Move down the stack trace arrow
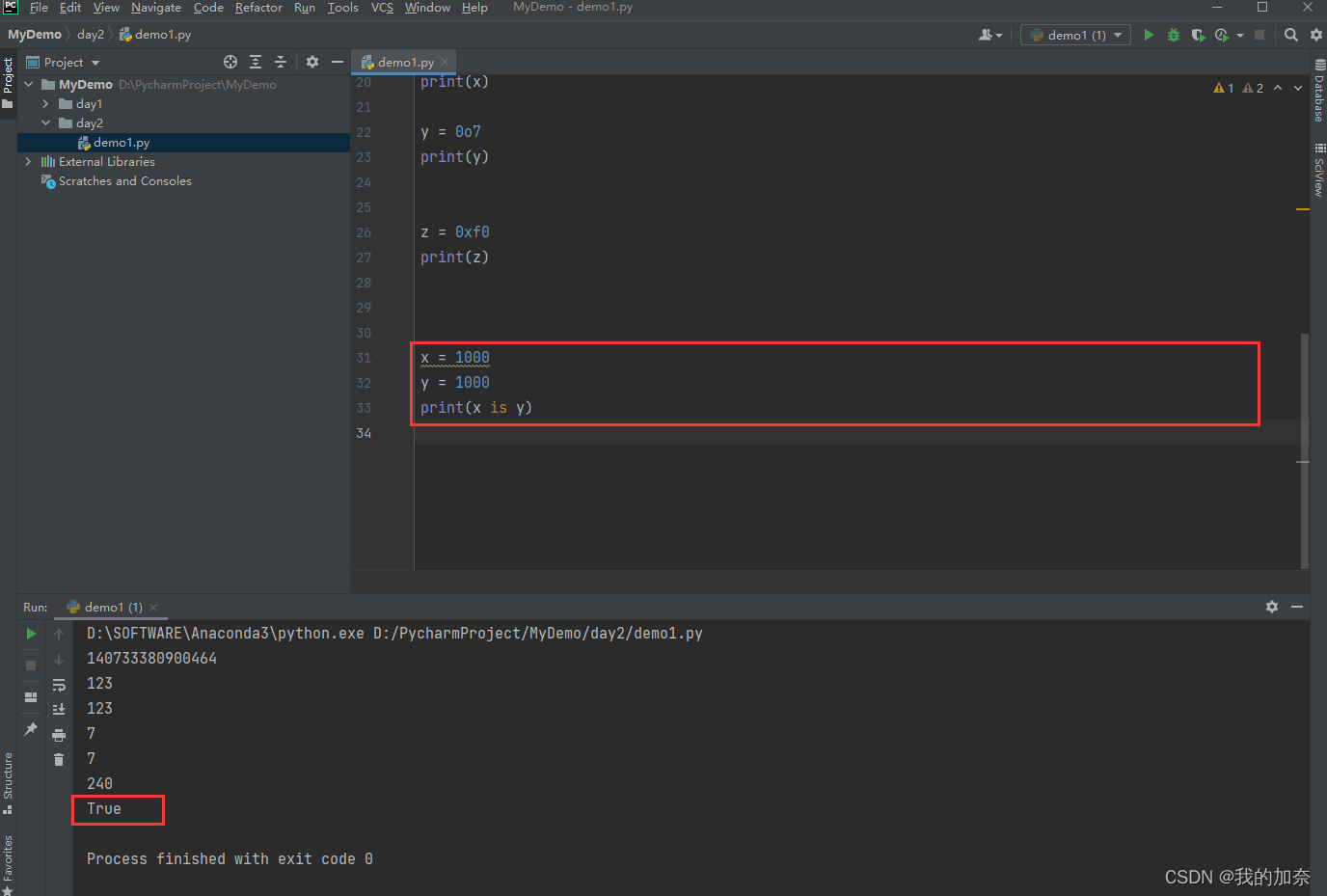The height and width of the screenshot is (896, 1327). point(59,660)
